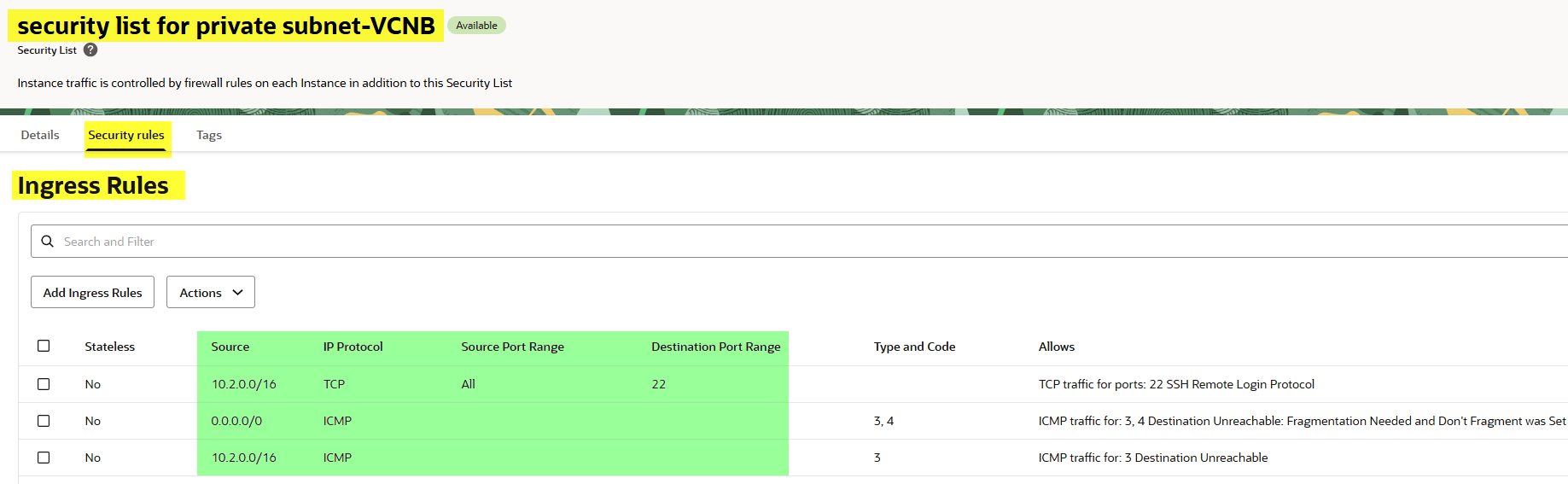
Task: Open the Security rules tab
Action: click(x=126, y=135)
